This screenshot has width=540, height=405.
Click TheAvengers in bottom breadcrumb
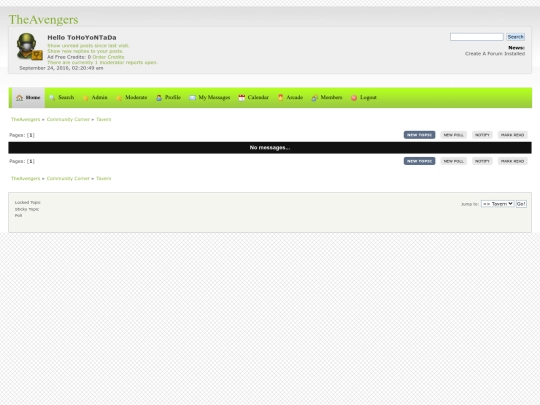pyautogui.click(x=25, y=178)
